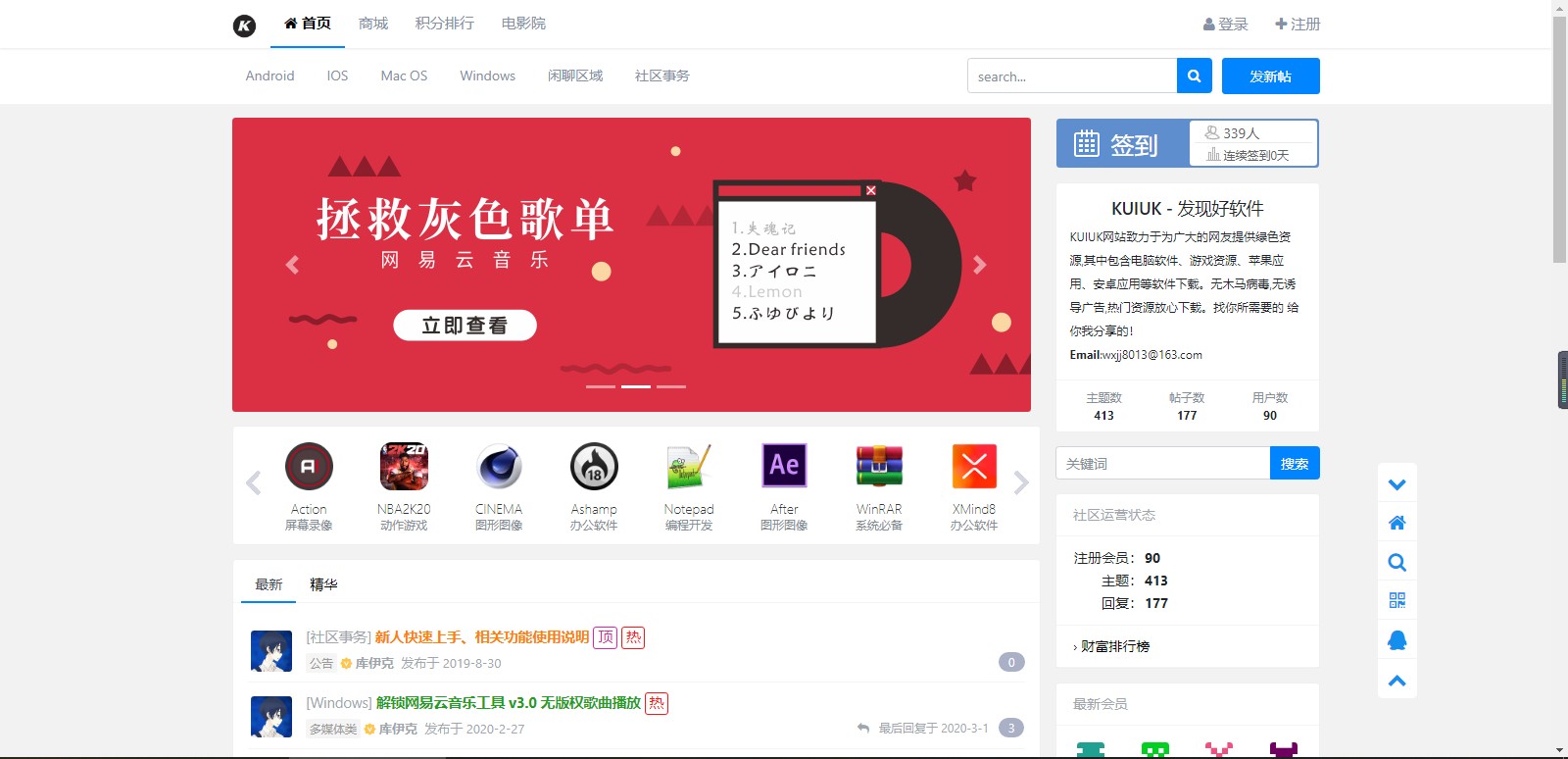The width and height of the screenshot is (1568, 759).
Task: Open the 首页 home tab
Action: point(308,24)
